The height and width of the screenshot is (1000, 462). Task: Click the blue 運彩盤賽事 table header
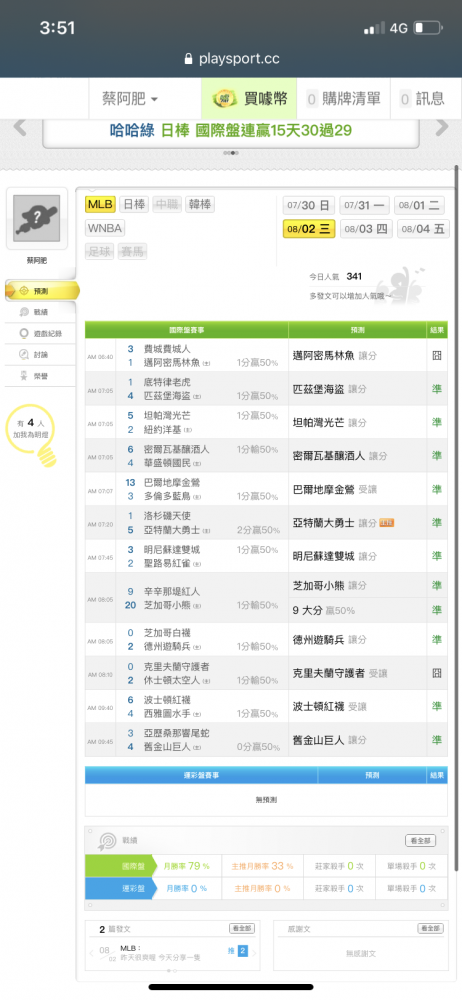coord(201,775)
